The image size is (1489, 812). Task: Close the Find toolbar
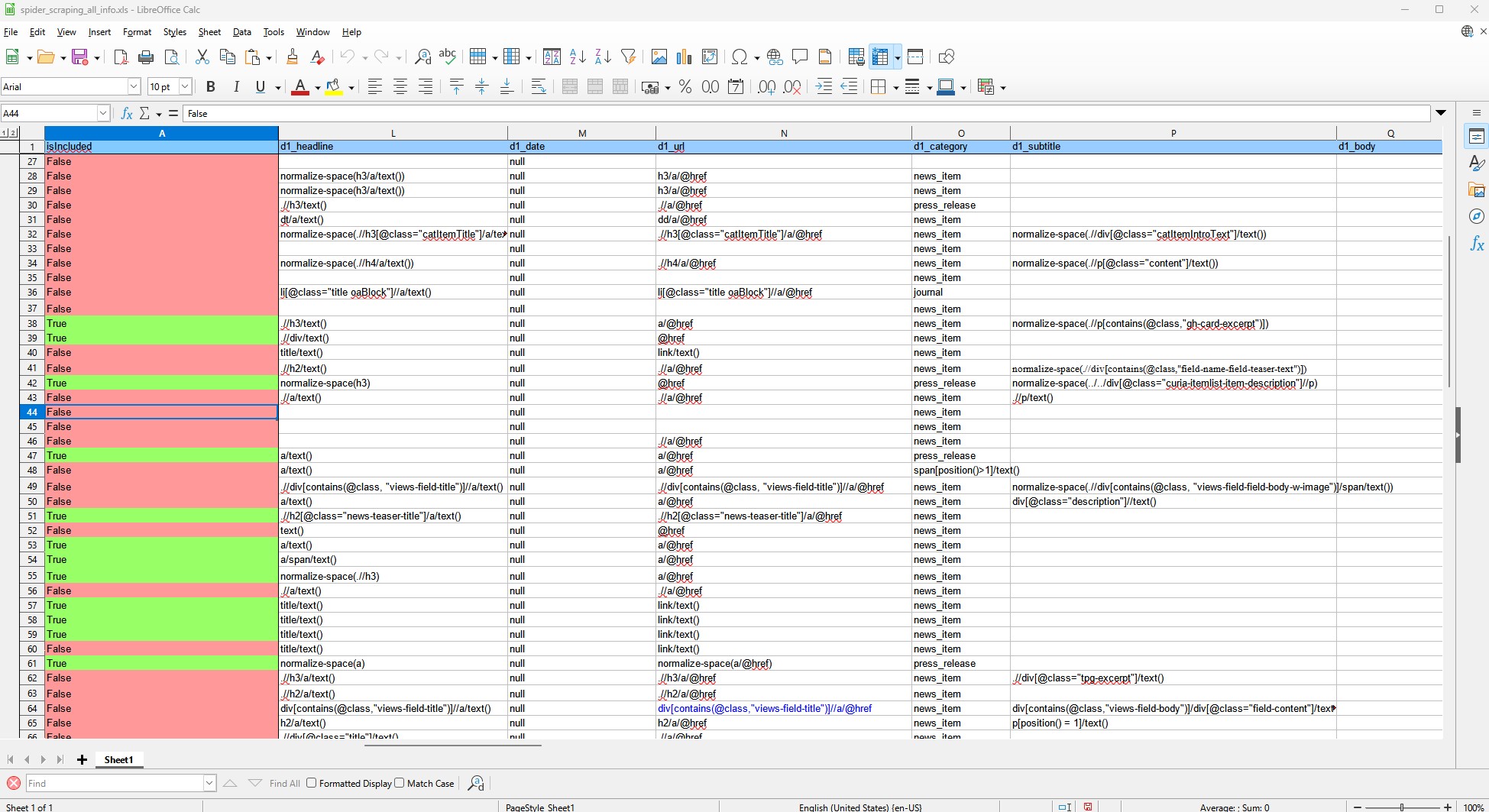click(13, 783)
